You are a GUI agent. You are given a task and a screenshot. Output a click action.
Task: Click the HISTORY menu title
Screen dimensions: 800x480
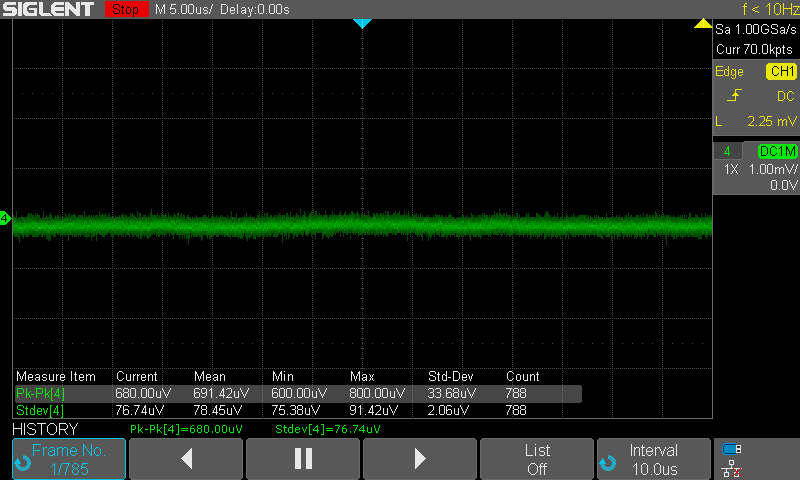(45, 429)
